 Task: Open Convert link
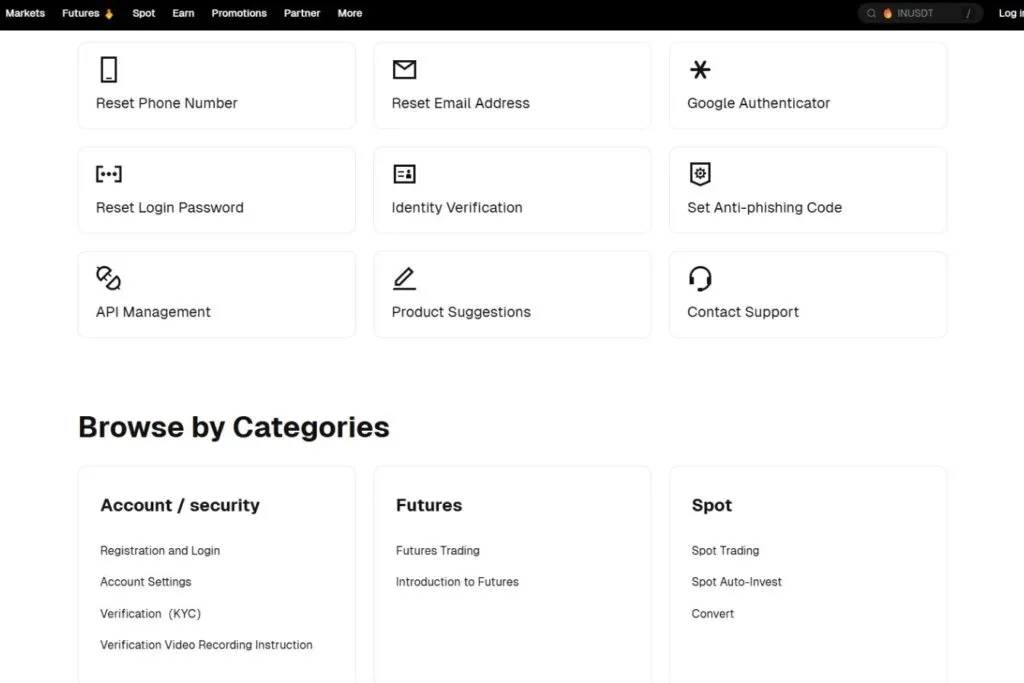click(712, 614)
